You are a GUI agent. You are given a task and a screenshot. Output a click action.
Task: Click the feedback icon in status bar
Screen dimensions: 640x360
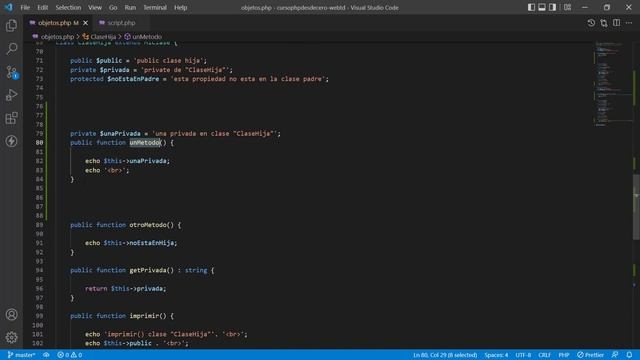615,355
